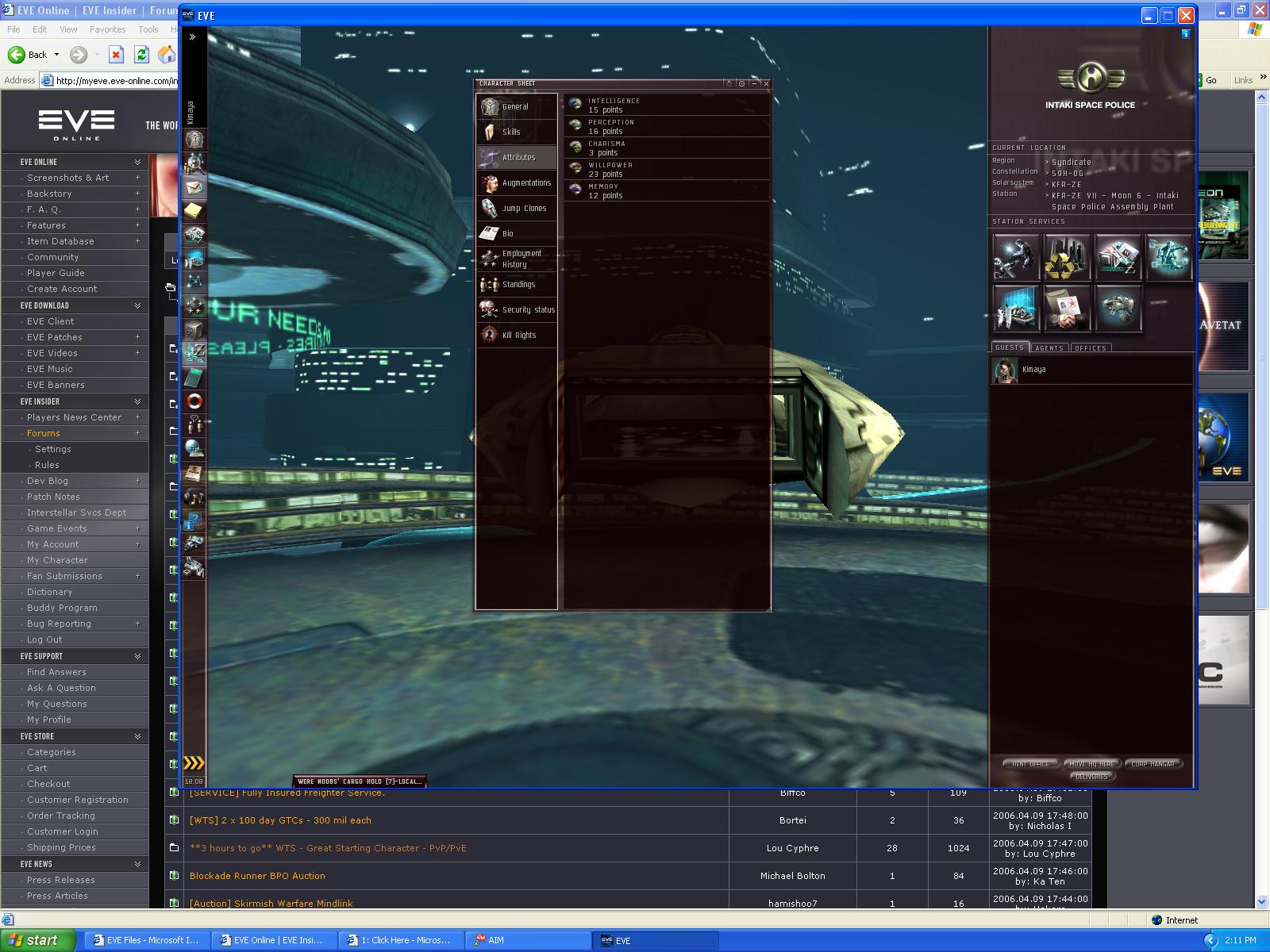
Task: Click the Corp Hangar button
Action: [x=1153, y=764]
